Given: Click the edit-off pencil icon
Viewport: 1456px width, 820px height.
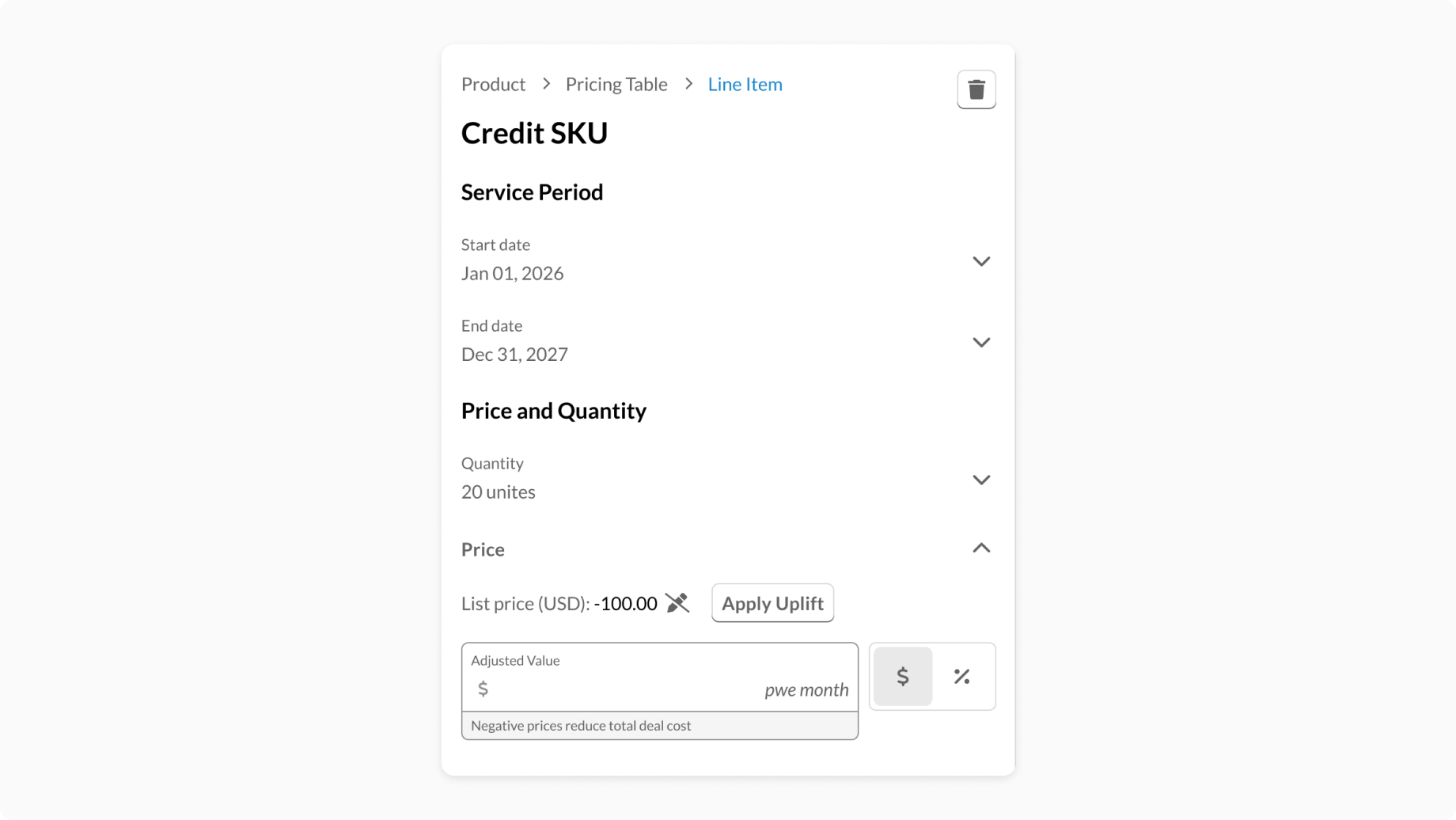Looking at the screenshot, I should point(677,603).
